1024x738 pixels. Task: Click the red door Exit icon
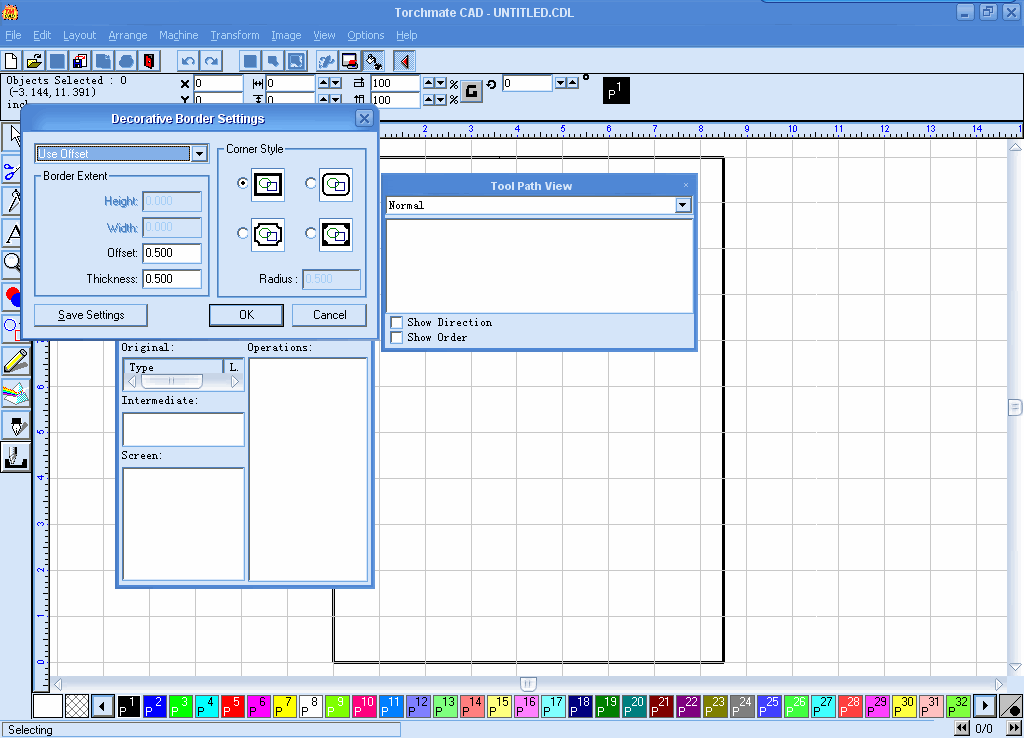[149, 61]
